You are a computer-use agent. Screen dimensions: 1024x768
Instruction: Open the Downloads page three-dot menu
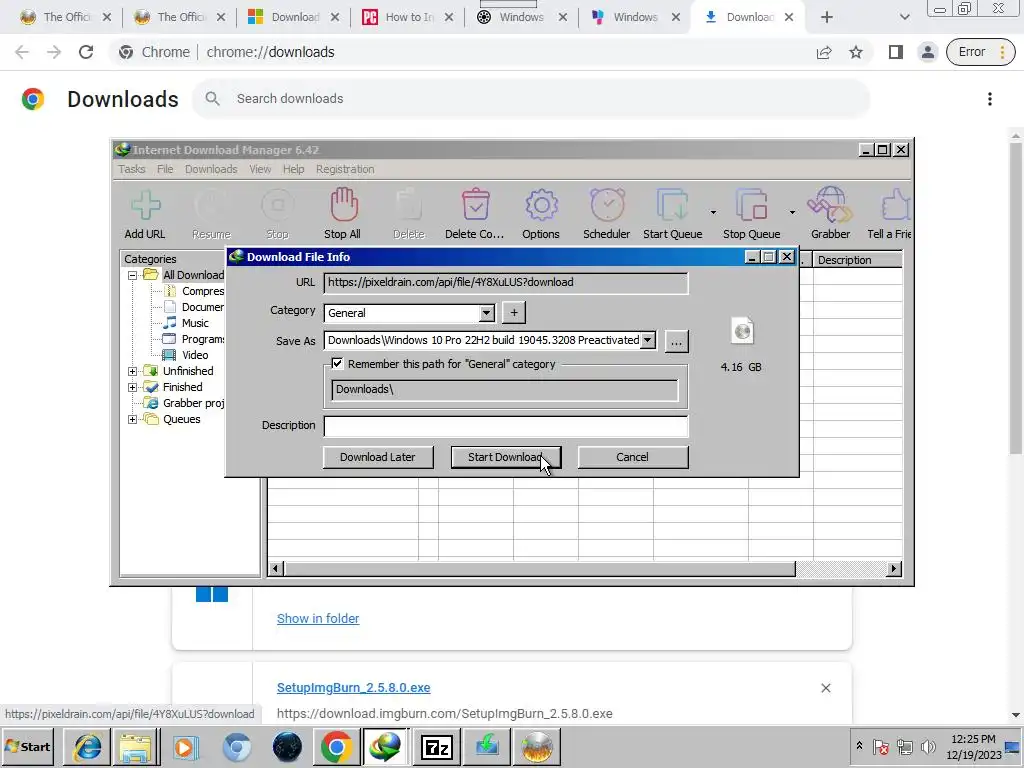click(990, 99)
